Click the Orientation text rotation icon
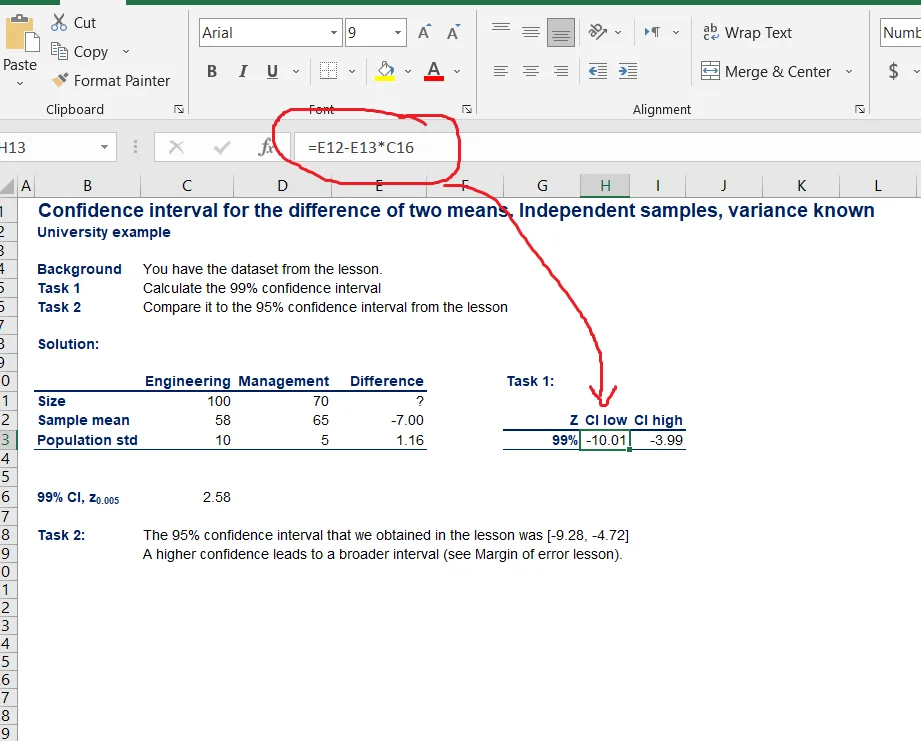 tap(598, 32)
